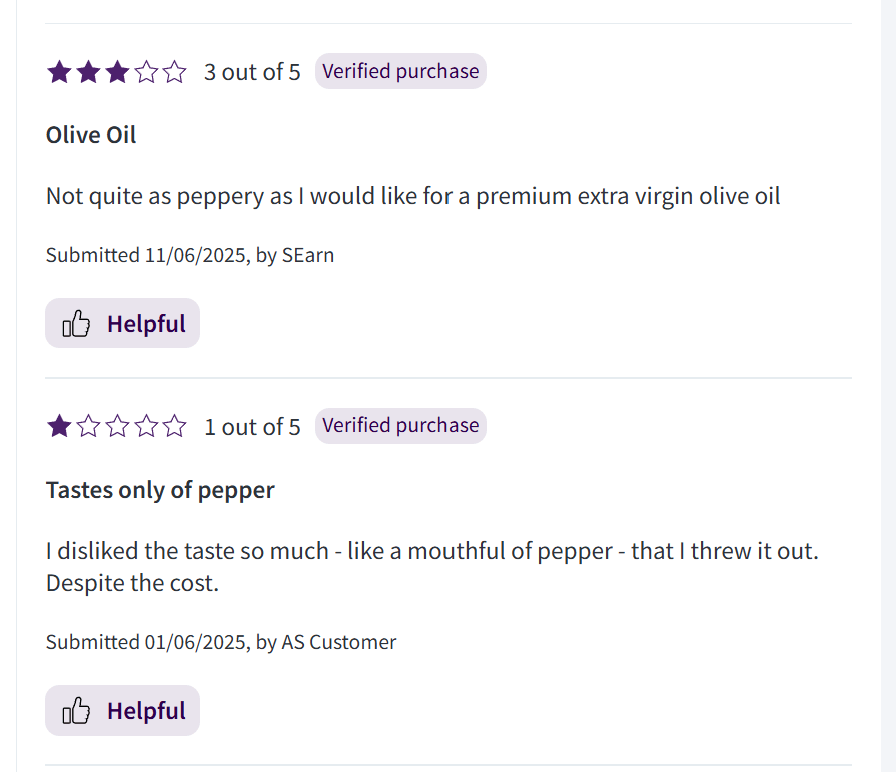Image resolution: width=896 pixels, height=772 pixels.
Task: Click thumbs-up icon under AS Customer's review
Action: pyautogui.click(x=76, y=711)
